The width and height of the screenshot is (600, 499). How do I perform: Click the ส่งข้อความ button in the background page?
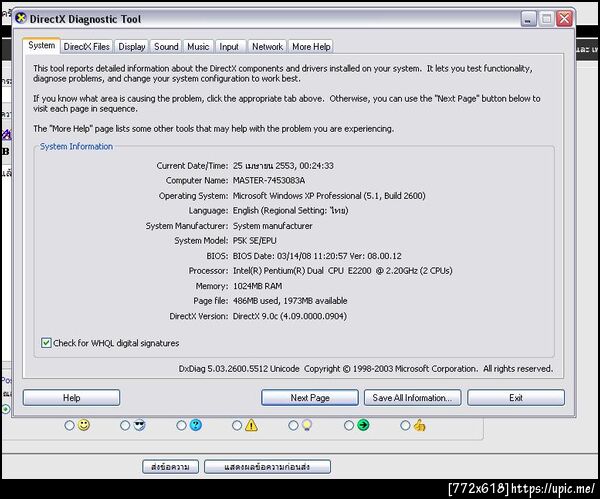(x=170, y=467)
